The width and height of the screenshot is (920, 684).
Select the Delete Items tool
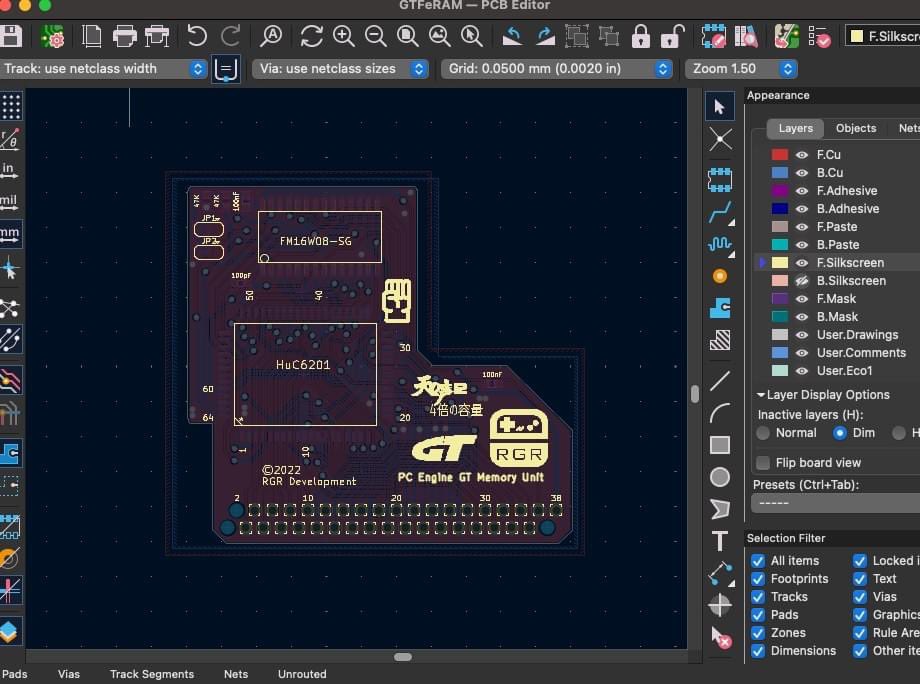tap(721, 638)
